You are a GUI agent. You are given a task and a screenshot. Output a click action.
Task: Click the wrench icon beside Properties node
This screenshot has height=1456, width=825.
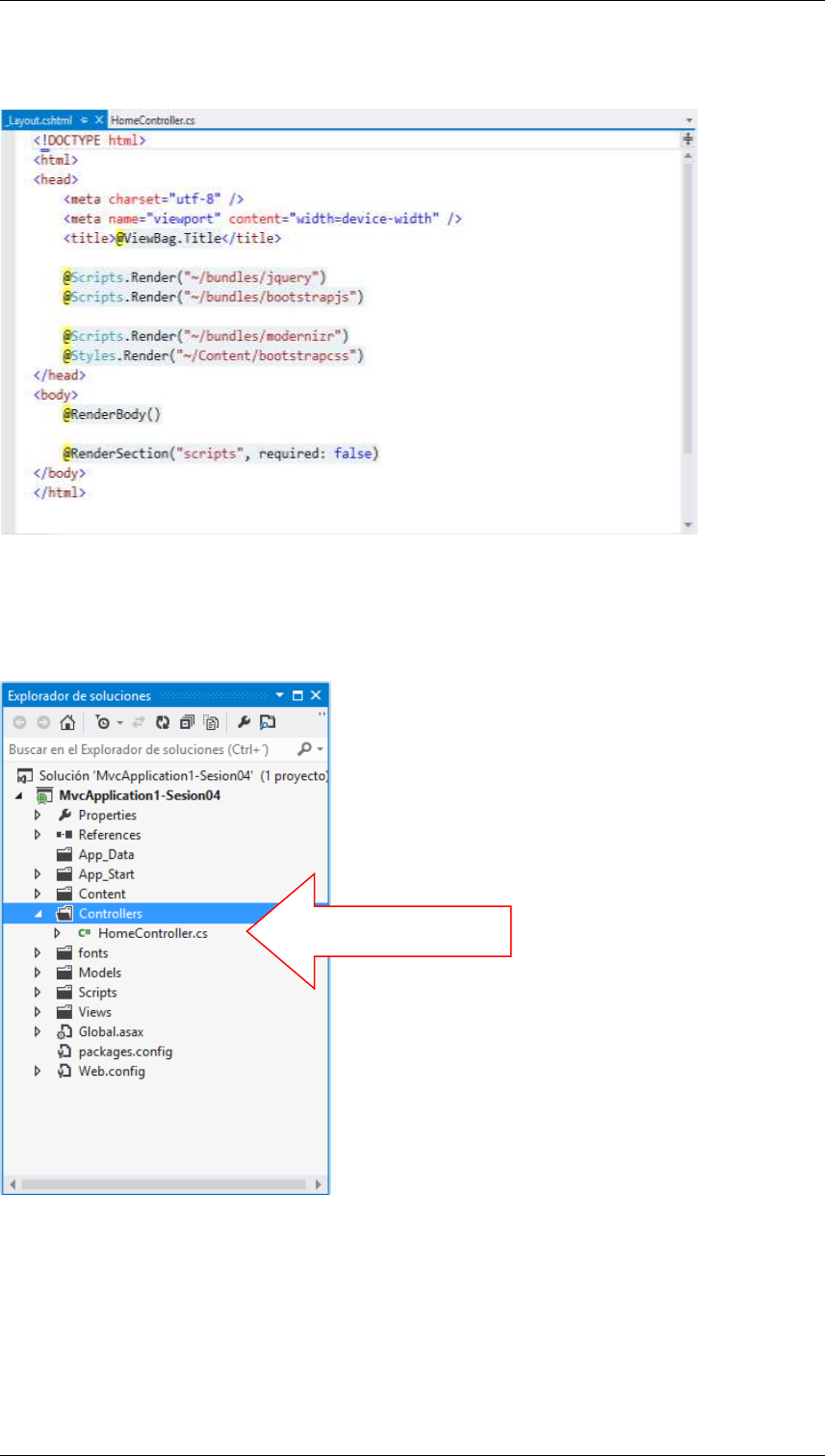click(x=64, y=816)
